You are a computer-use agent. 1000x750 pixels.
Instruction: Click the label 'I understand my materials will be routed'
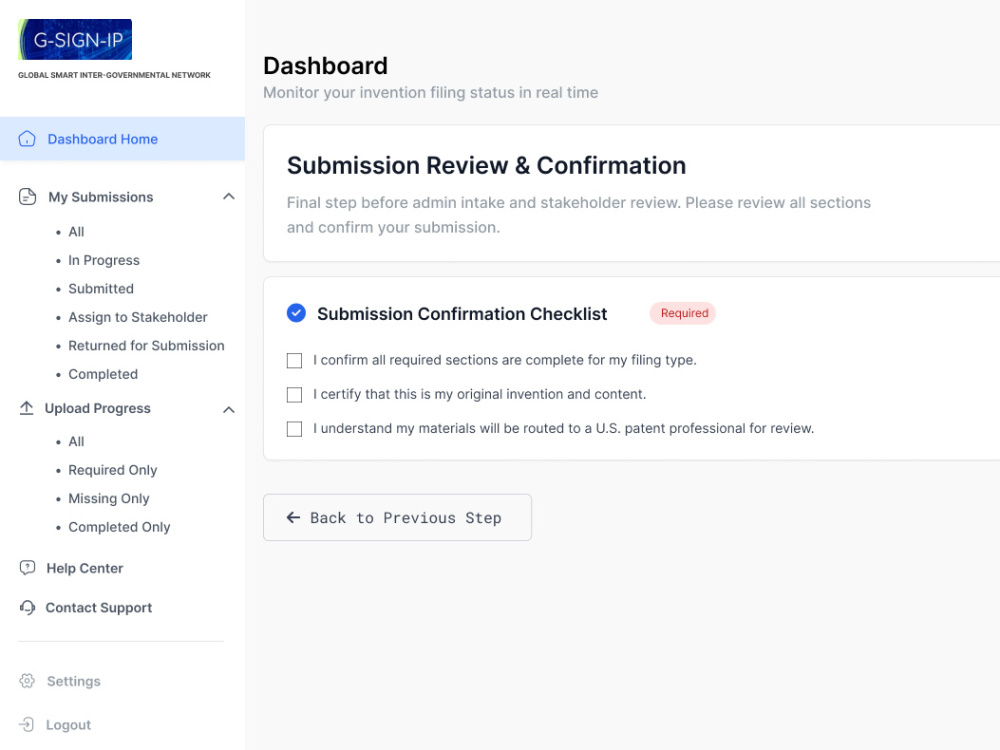(563, 429)
